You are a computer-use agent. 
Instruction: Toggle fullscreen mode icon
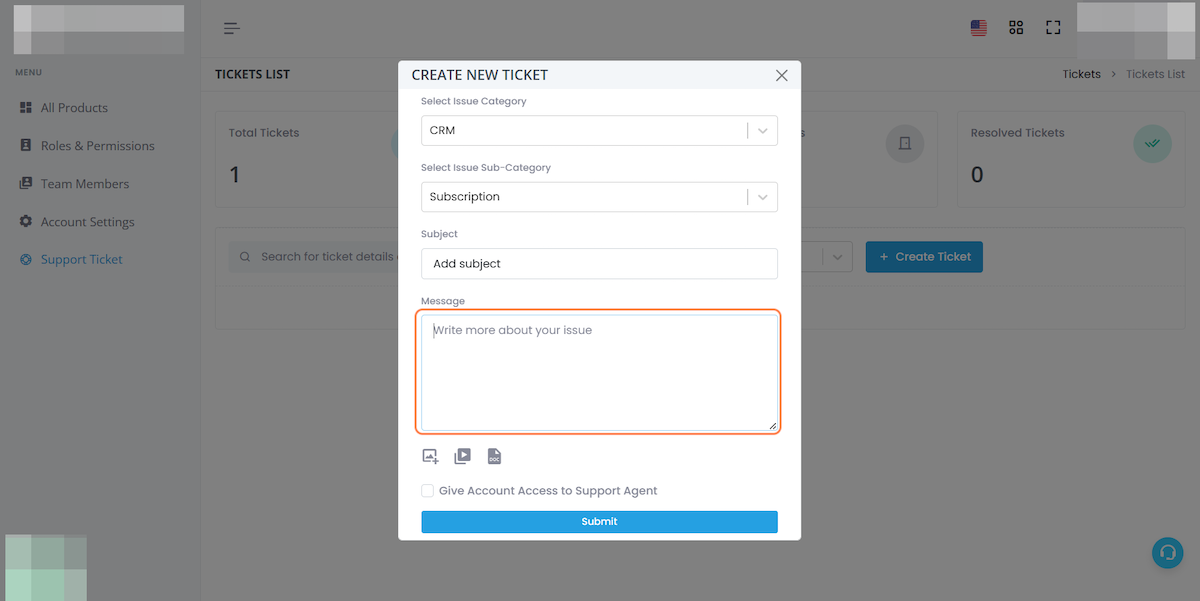[x=1053, y=28]
